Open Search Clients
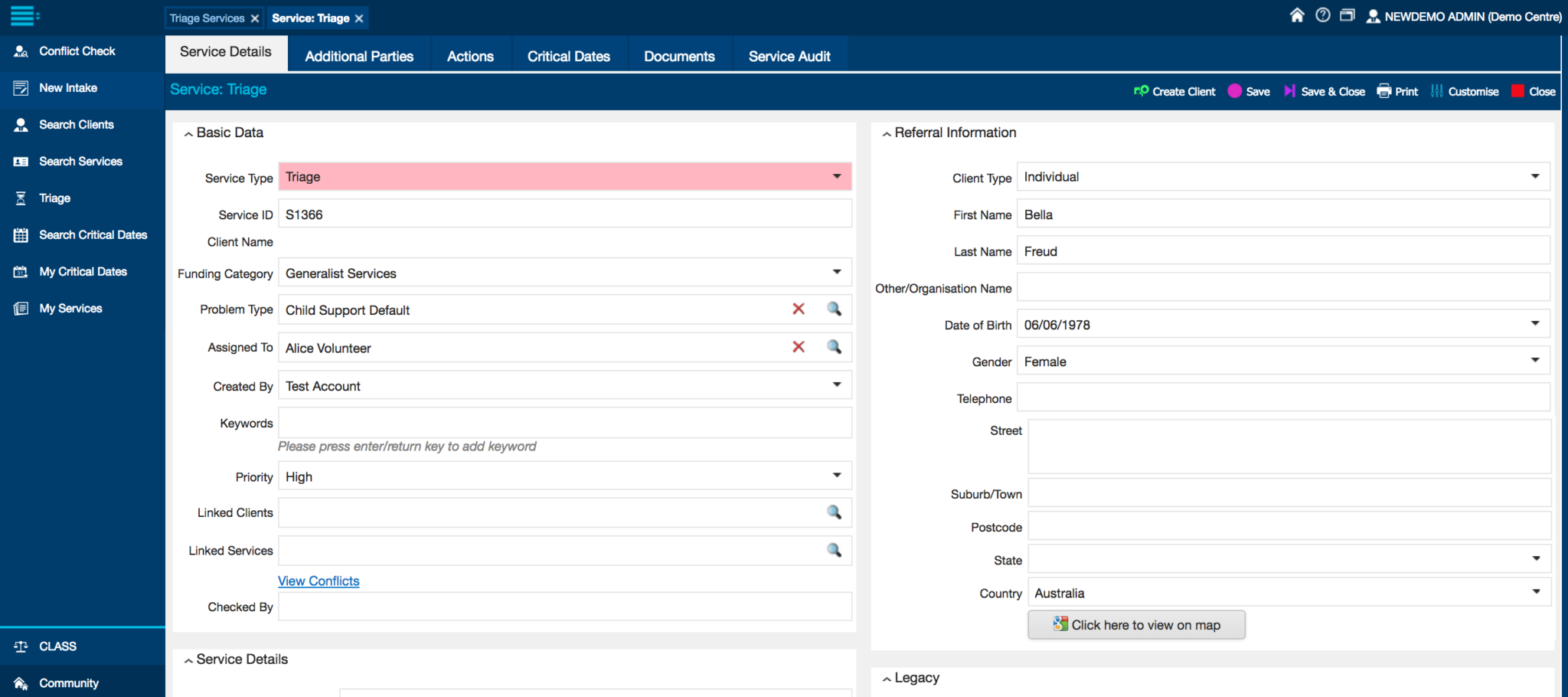 (x=77, y=124)
